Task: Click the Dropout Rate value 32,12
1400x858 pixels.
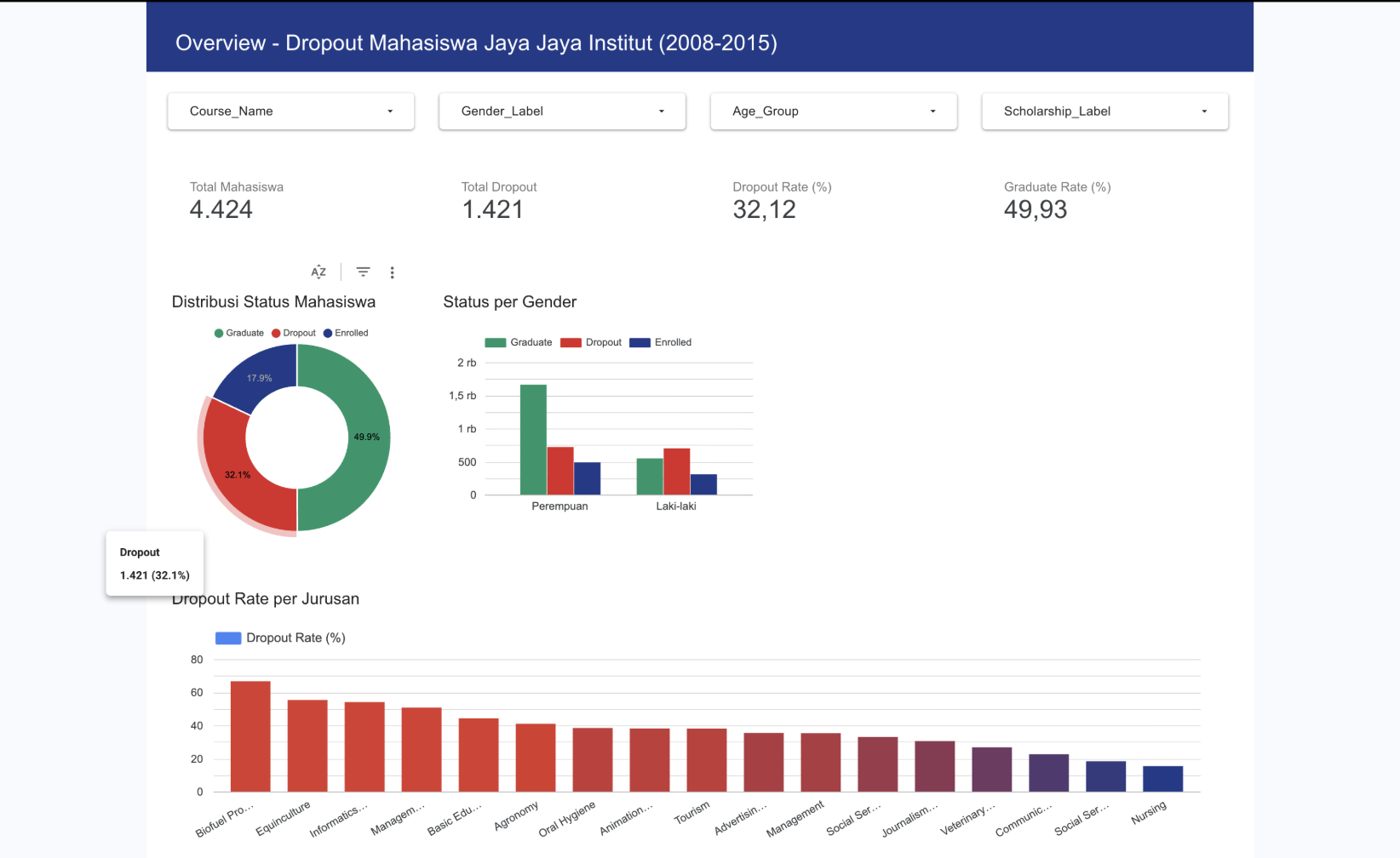Action: pyautogui.click(x=764, y=209)
